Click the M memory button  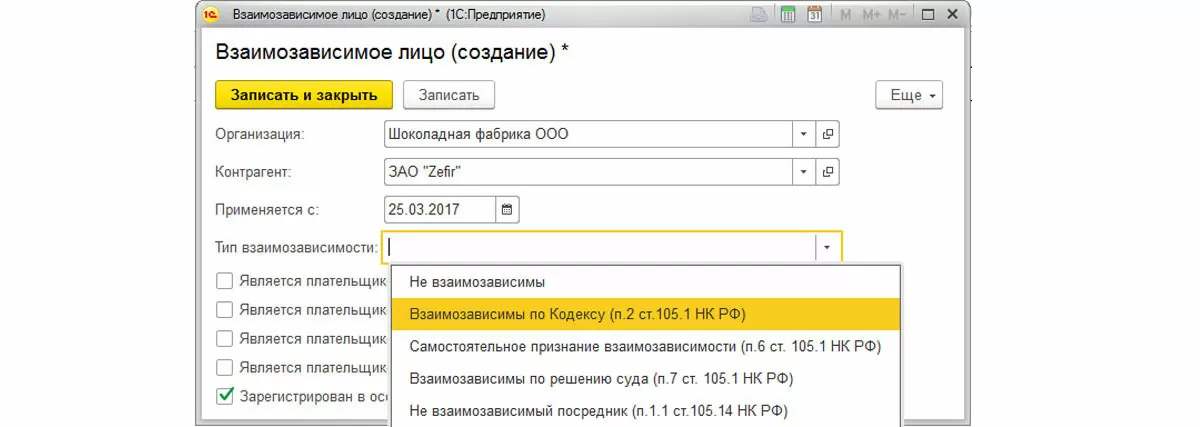pos(846,15)
